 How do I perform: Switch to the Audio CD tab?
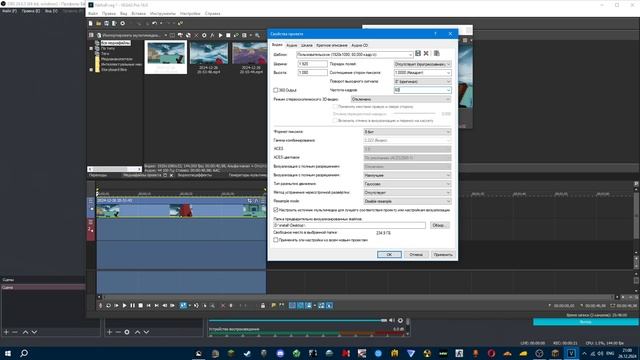coord(360,45)
